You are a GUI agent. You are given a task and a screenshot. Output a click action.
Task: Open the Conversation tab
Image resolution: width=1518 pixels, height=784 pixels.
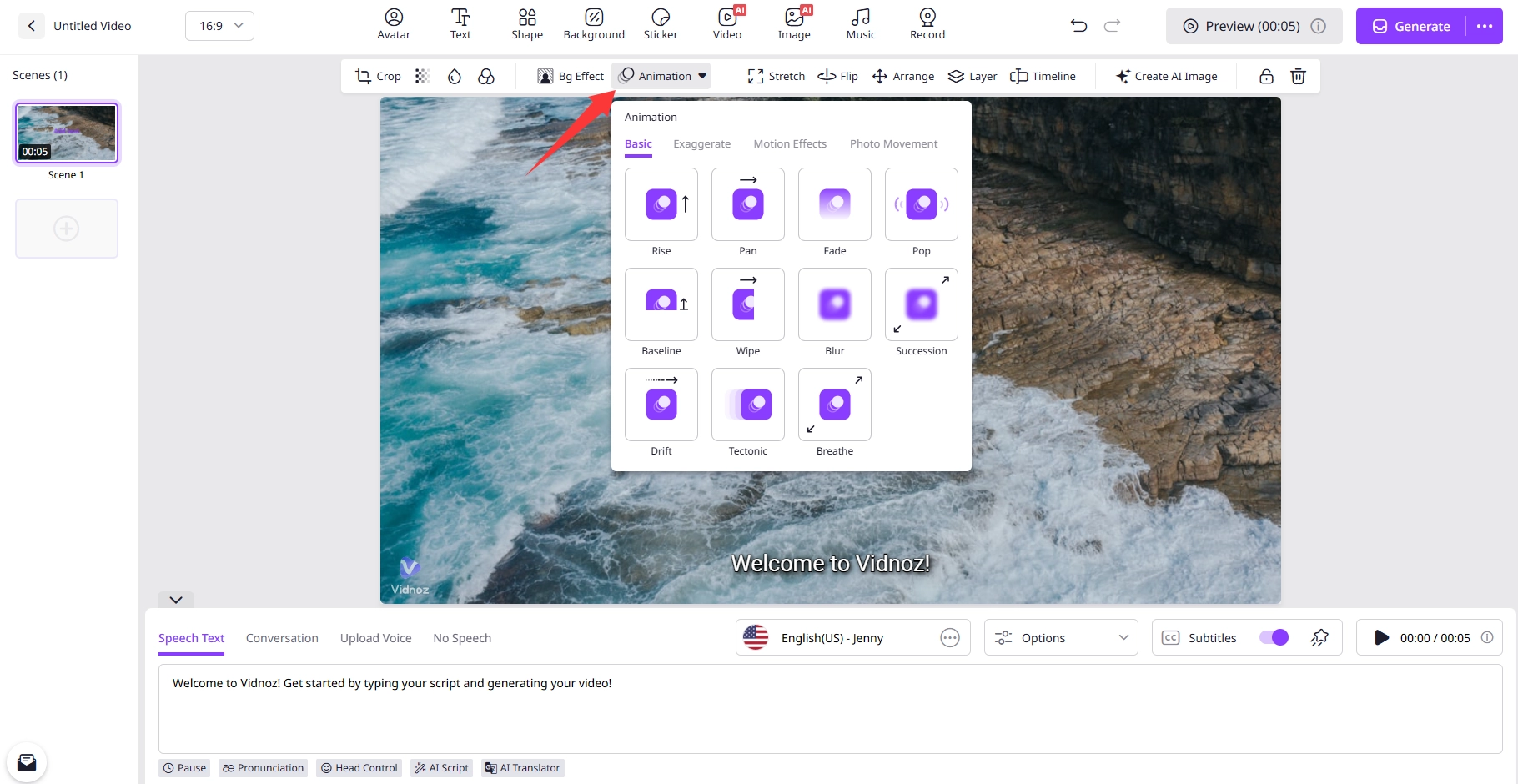(282, 637)
